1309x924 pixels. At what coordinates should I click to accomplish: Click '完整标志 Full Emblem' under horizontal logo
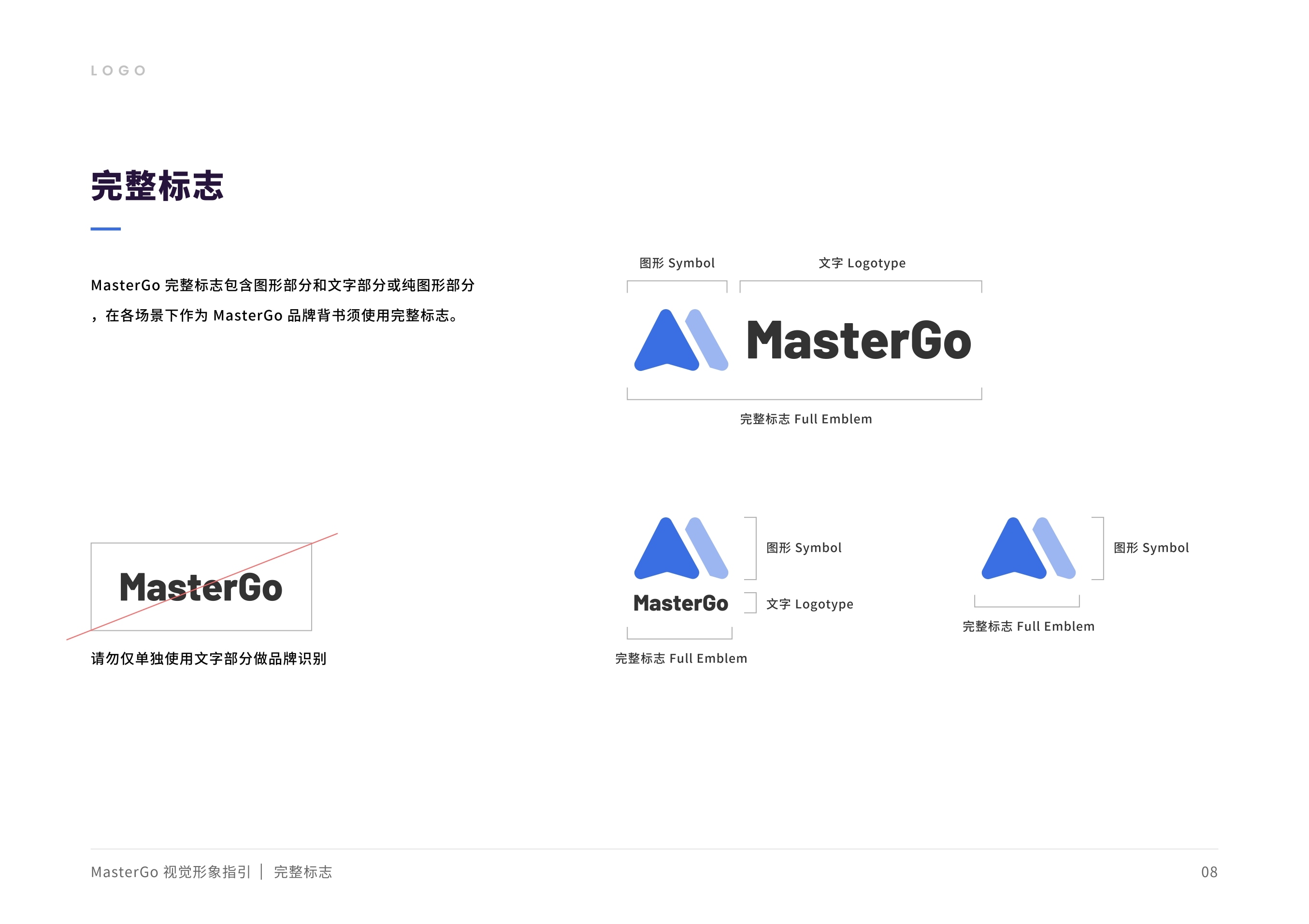pos(806,419)
